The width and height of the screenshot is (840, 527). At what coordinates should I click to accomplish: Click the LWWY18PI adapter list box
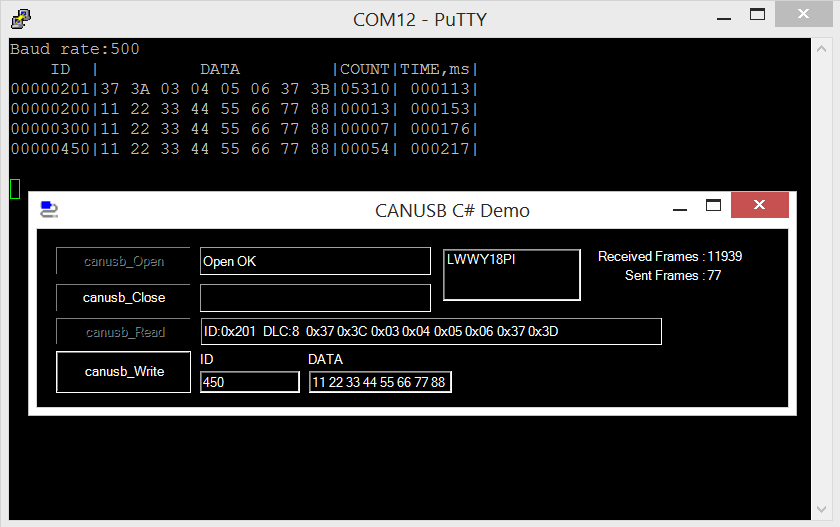pyautogui.click(x=512, y=275)
